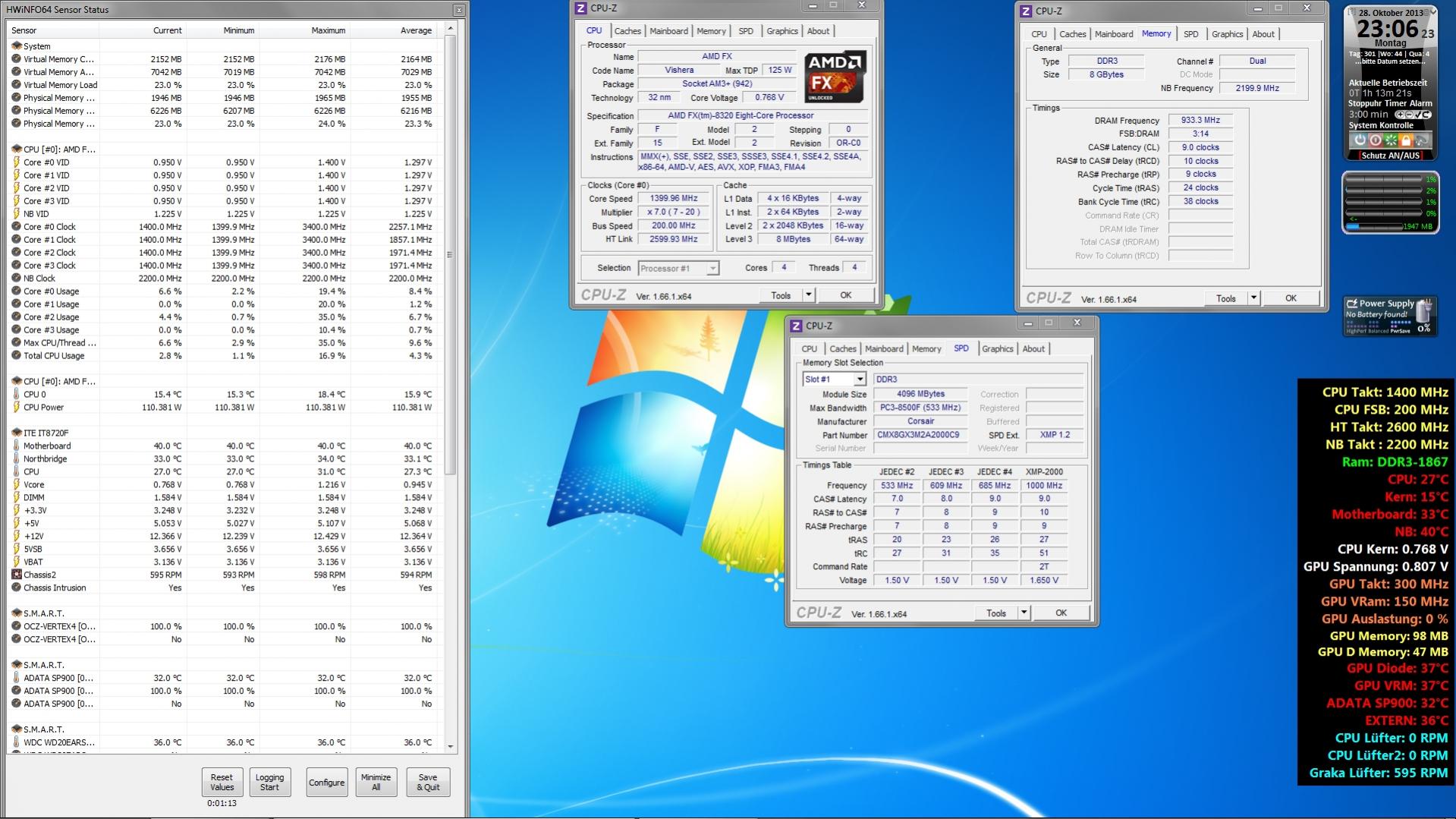Screen dimensions: 1456x819
Task: Open Tools dropdown arrow in CPU-Z Memory window
Action: pos(1253,298)
